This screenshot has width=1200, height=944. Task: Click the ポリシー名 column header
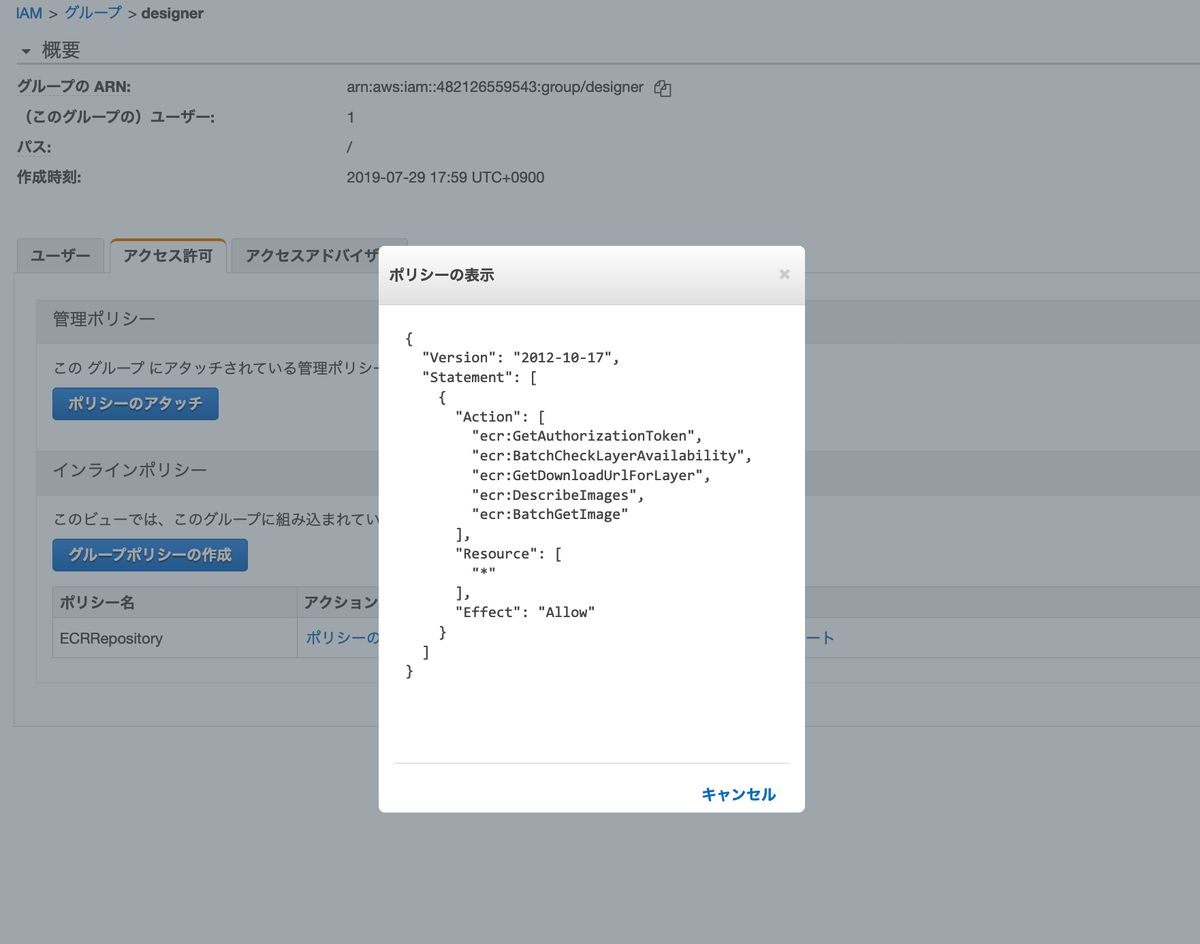click(x=174, y=603)
